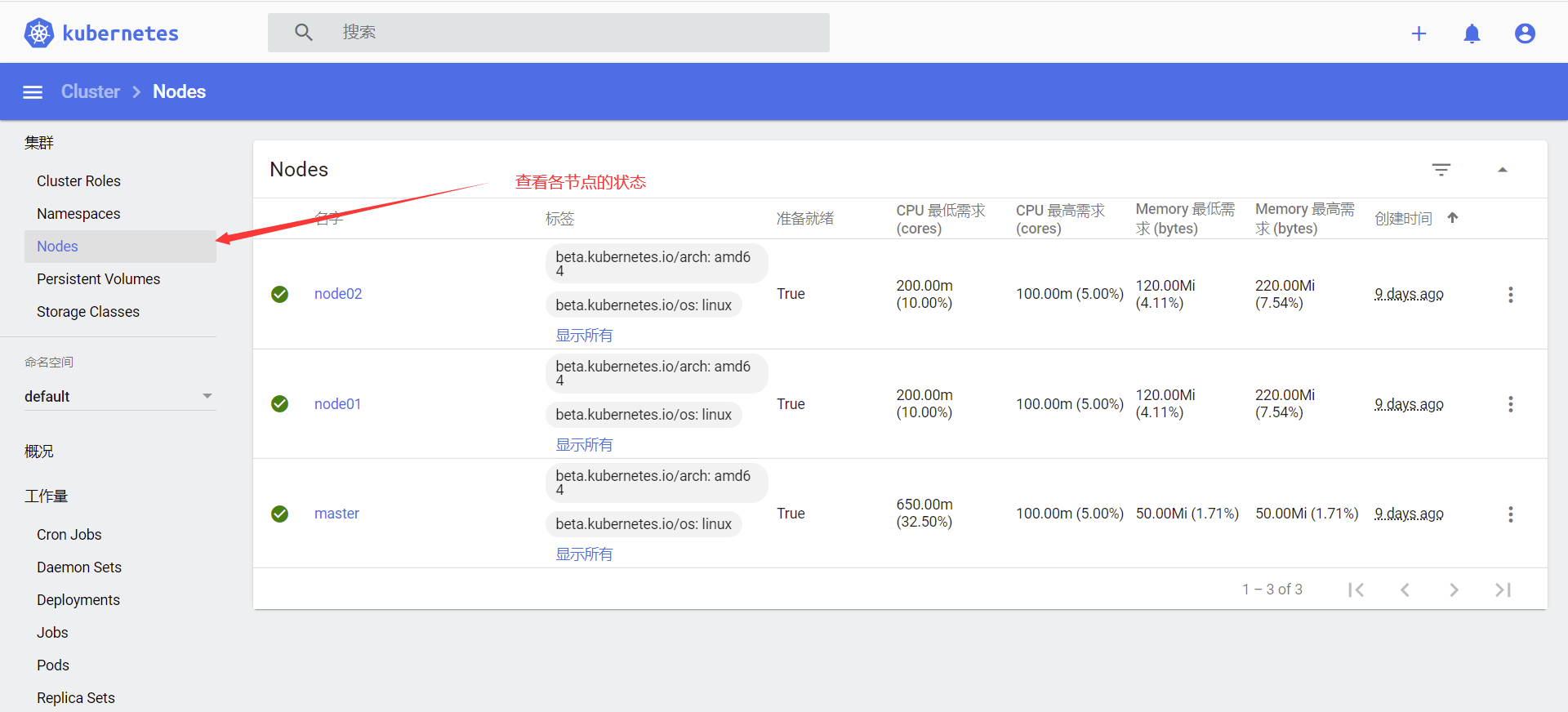Open the notifications bell icon
Viewport: 1568px width, 712px height.
pos(1472,33)
